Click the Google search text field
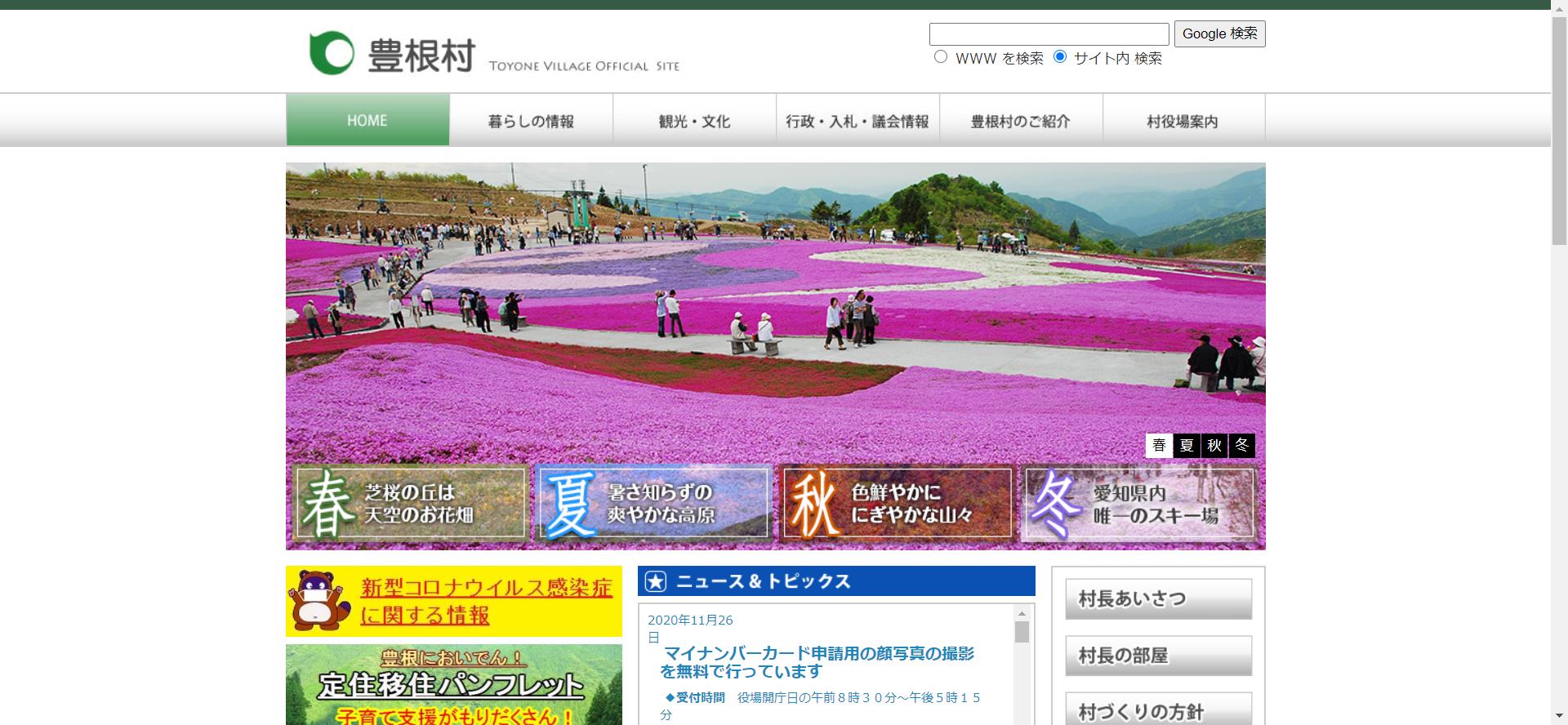 [x=1049, y=34]
